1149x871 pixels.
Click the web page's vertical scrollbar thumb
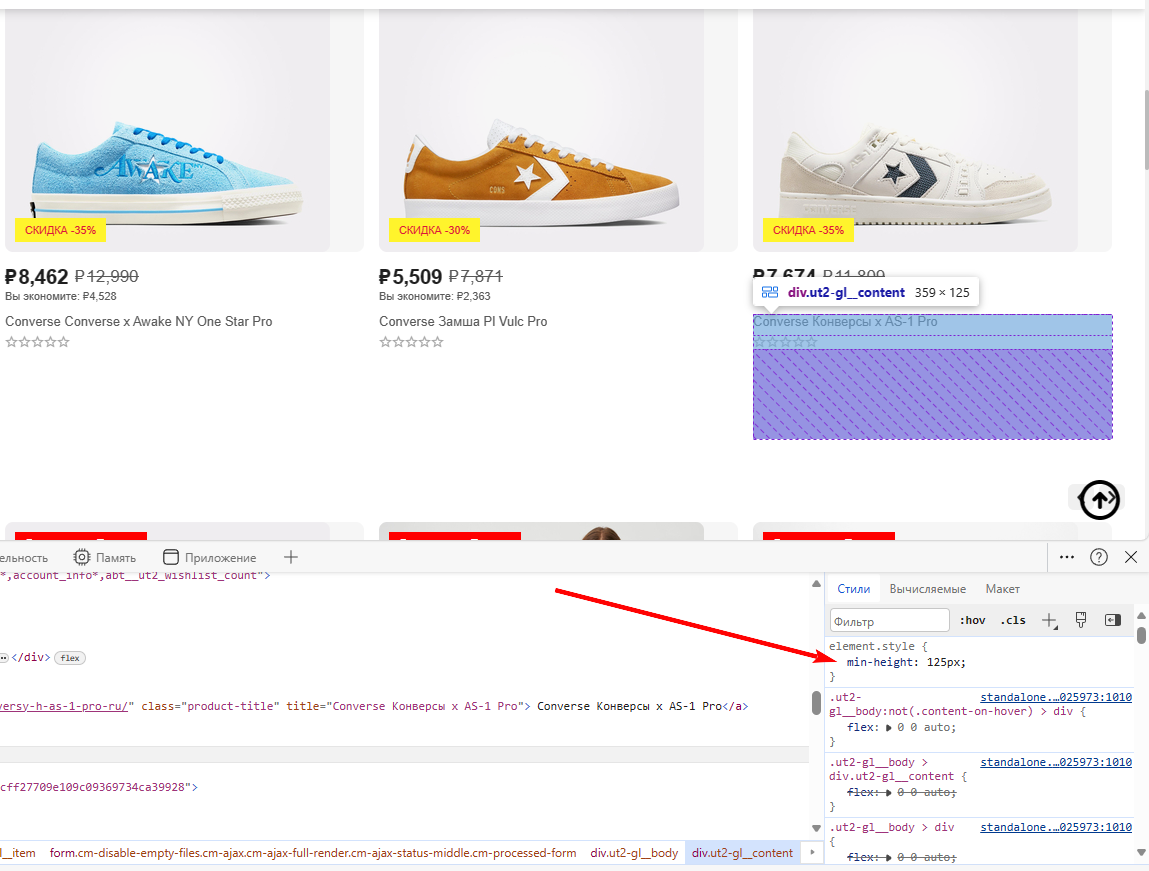click(x=1146, y=130)
